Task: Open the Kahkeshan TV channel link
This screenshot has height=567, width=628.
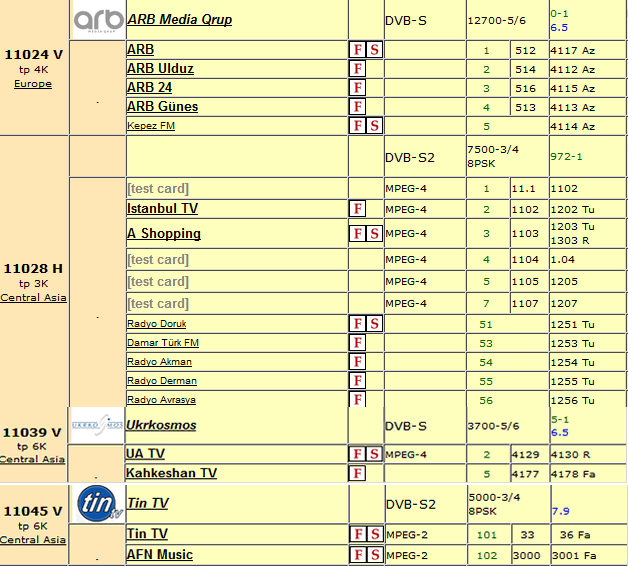Action: 171,473
